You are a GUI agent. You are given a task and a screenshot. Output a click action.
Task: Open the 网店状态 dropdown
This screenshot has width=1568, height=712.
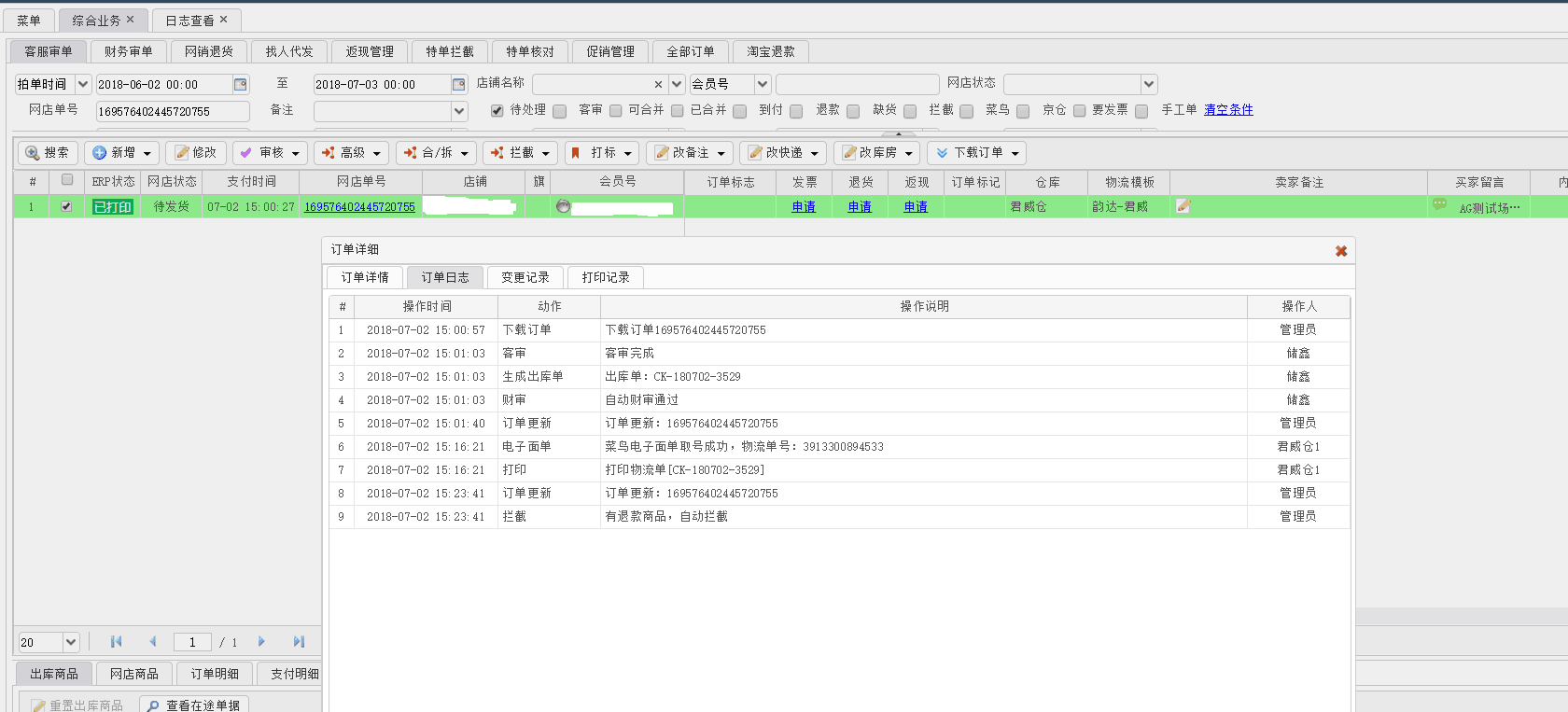click(x=1149, y=85)
